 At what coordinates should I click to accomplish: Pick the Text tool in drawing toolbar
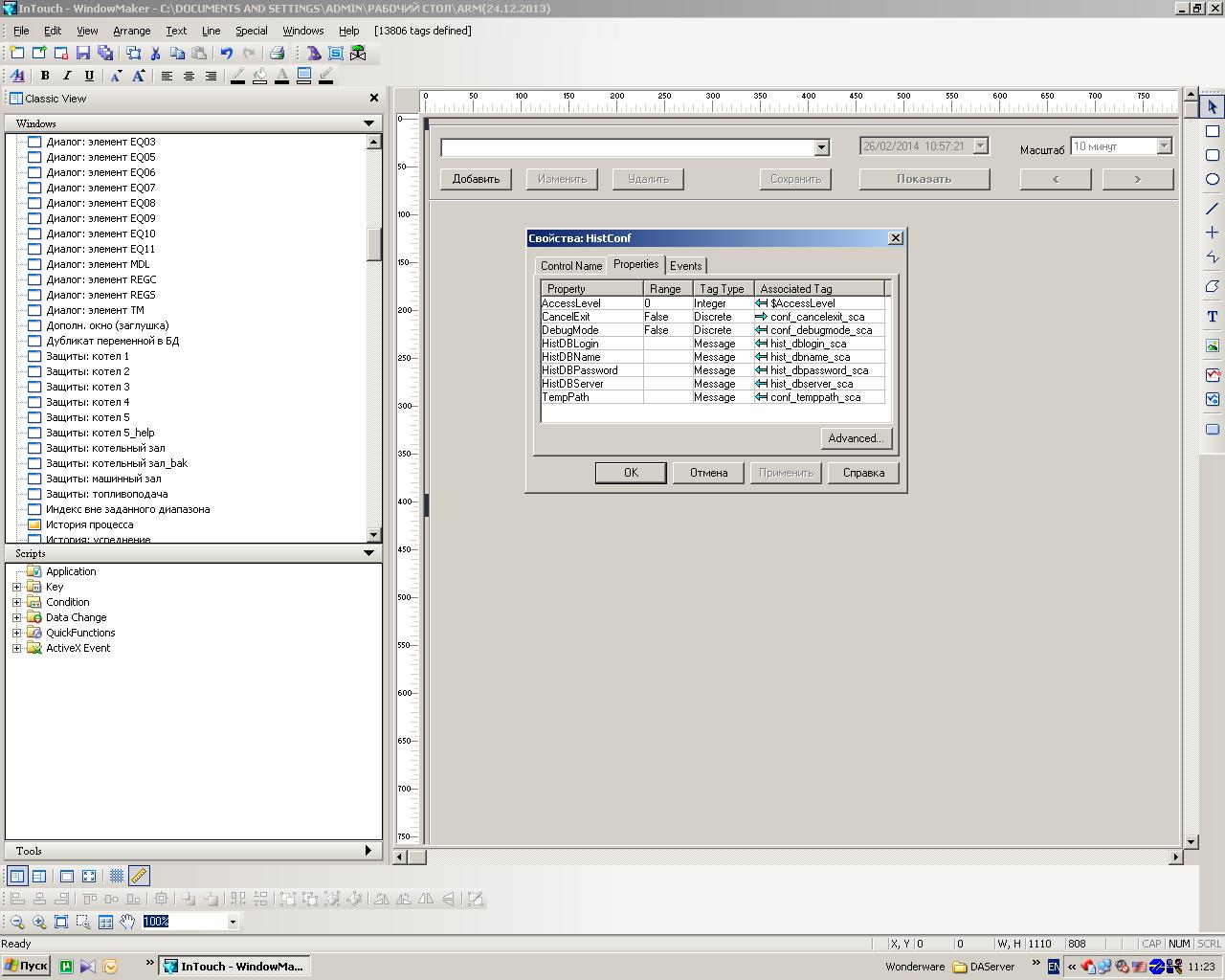pyautogui.click(x=1212, y=317)
